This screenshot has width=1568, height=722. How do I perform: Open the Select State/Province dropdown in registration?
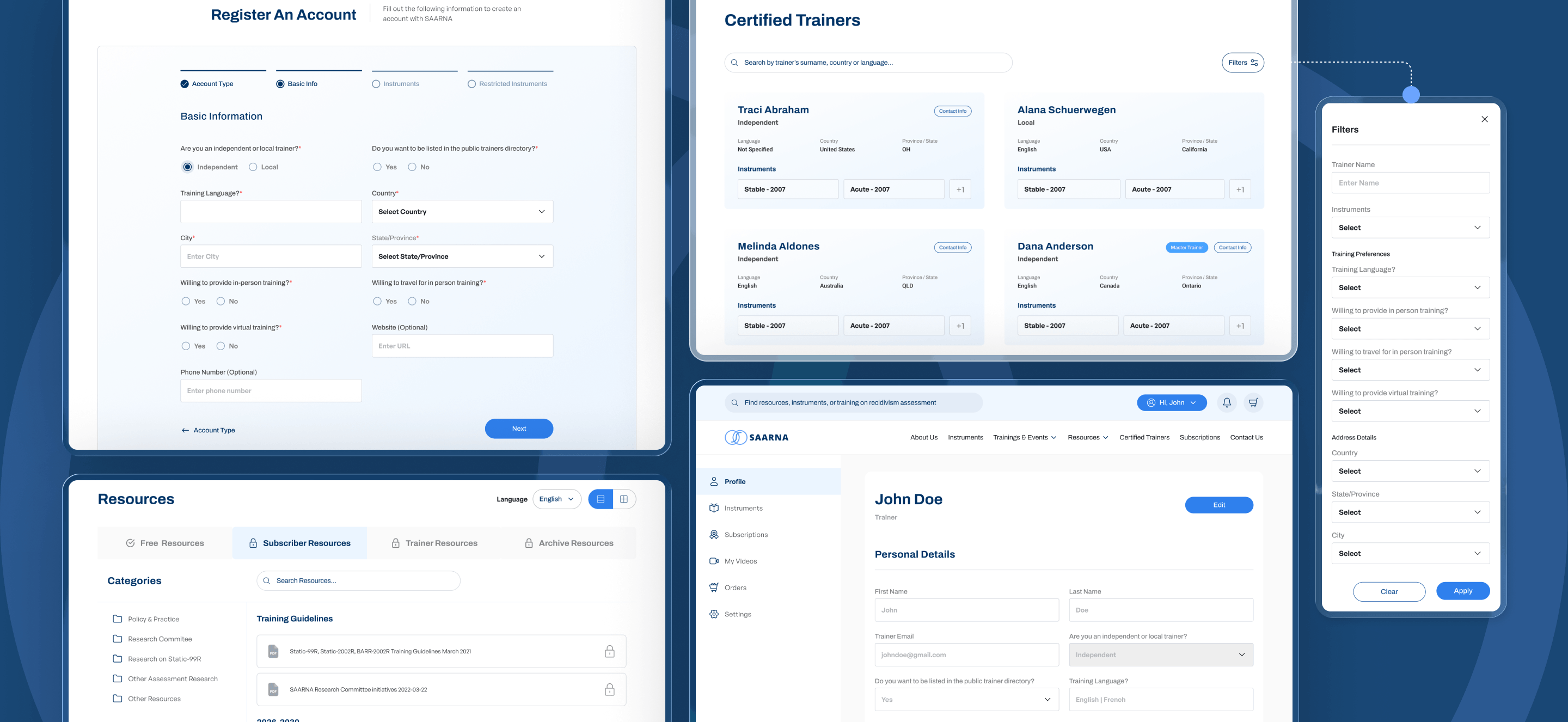[463, 256]
